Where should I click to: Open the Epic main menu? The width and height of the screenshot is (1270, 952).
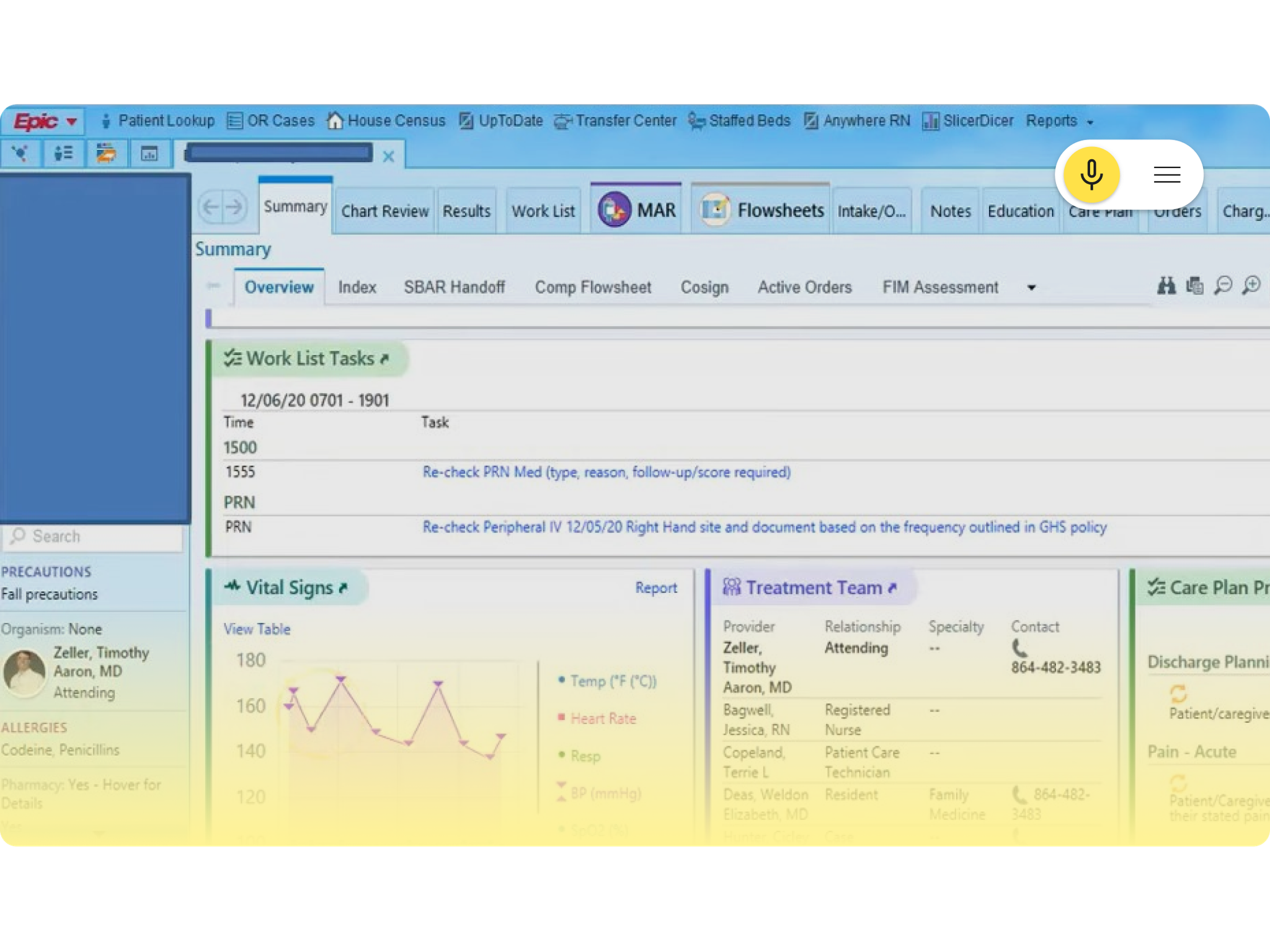coord(45,121)
